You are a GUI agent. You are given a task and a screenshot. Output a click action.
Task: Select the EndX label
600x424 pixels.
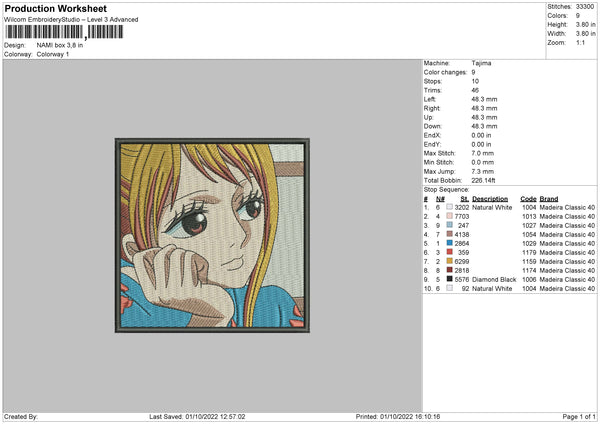(432, 135)
